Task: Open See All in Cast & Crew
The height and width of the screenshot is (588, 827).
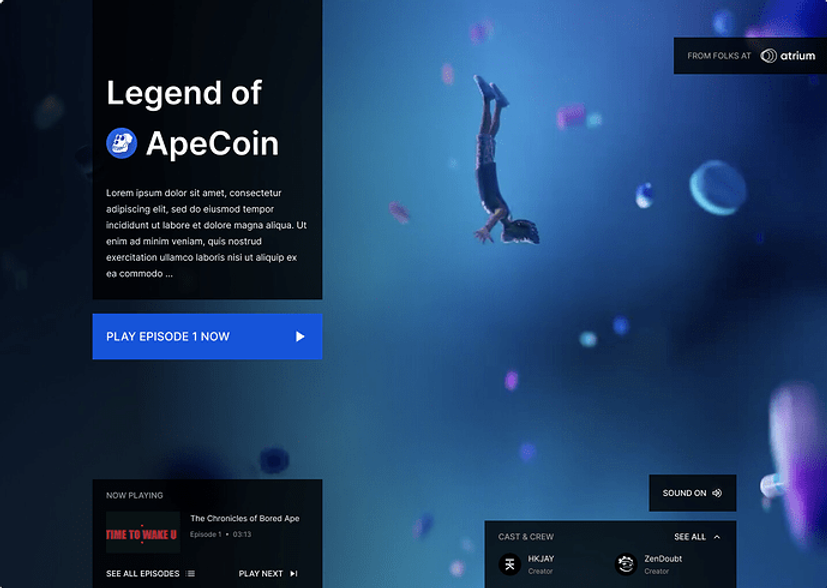Action: [690, 537]
